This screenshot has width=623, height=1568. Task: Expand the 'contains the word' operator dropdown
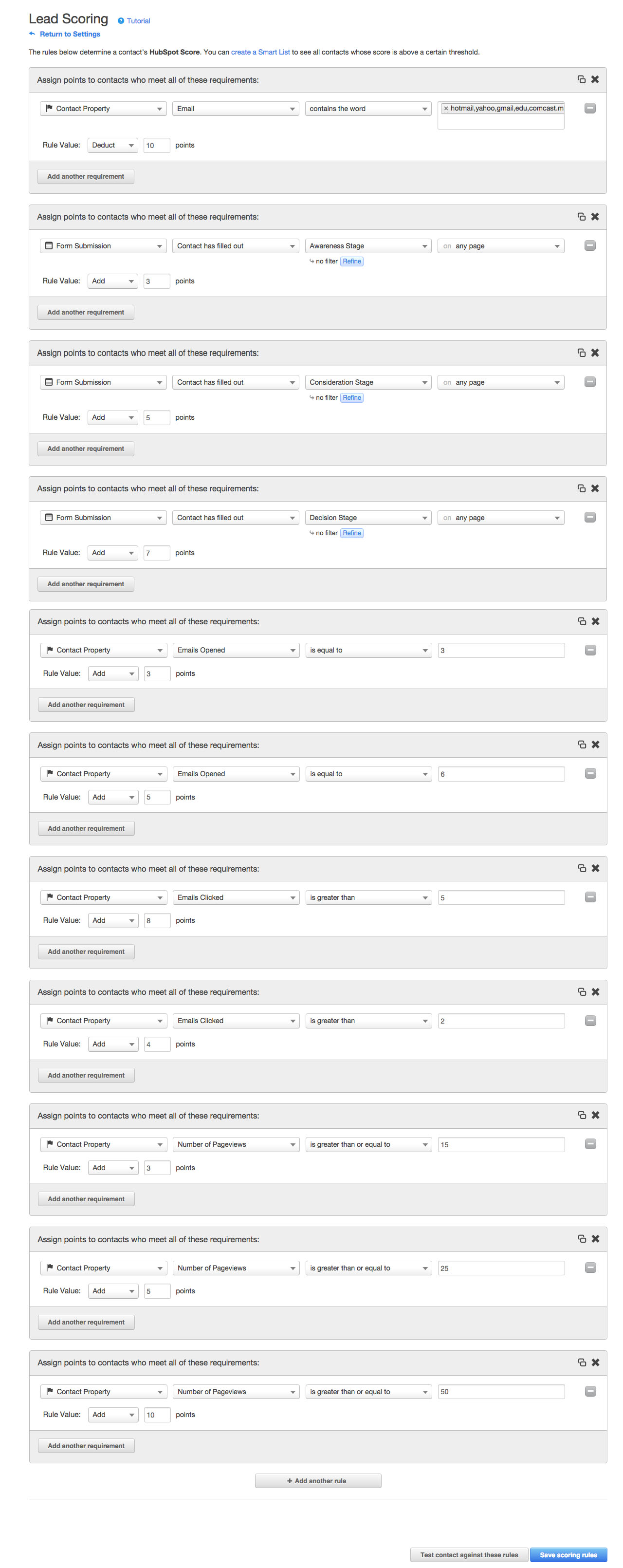[368, 109]
